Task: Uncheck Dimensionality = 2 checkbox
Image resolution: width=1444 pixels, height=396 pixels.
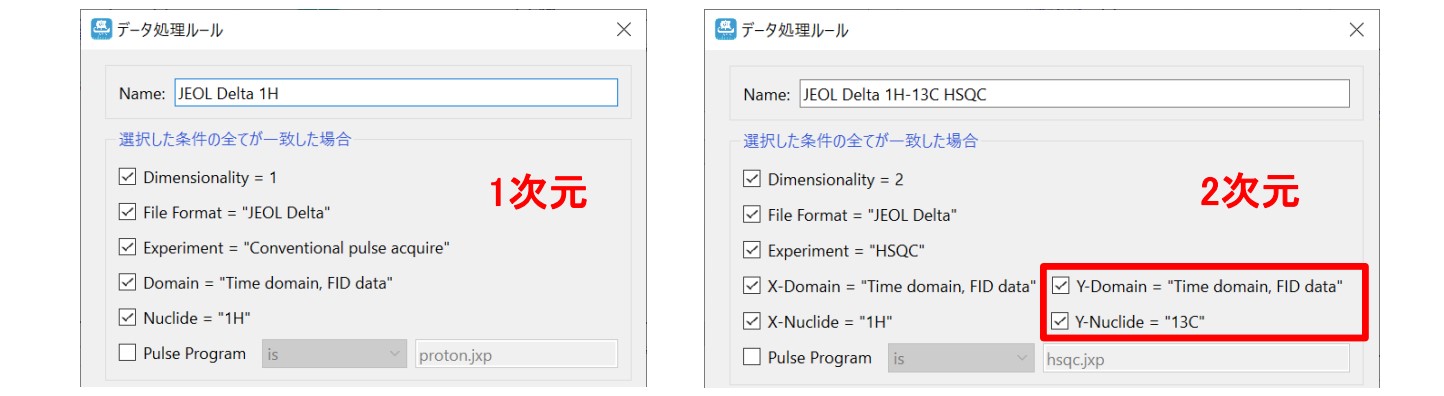Action: (x=752, y=180)
